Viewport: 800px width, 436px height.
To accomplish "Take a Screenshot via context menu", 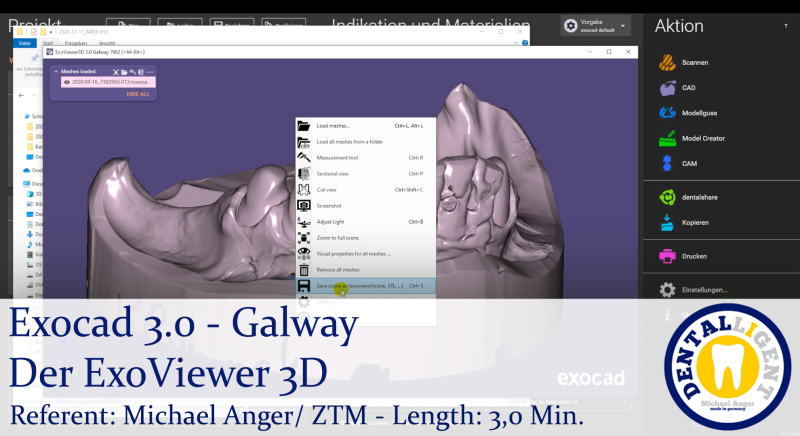I will coord(366,206).
